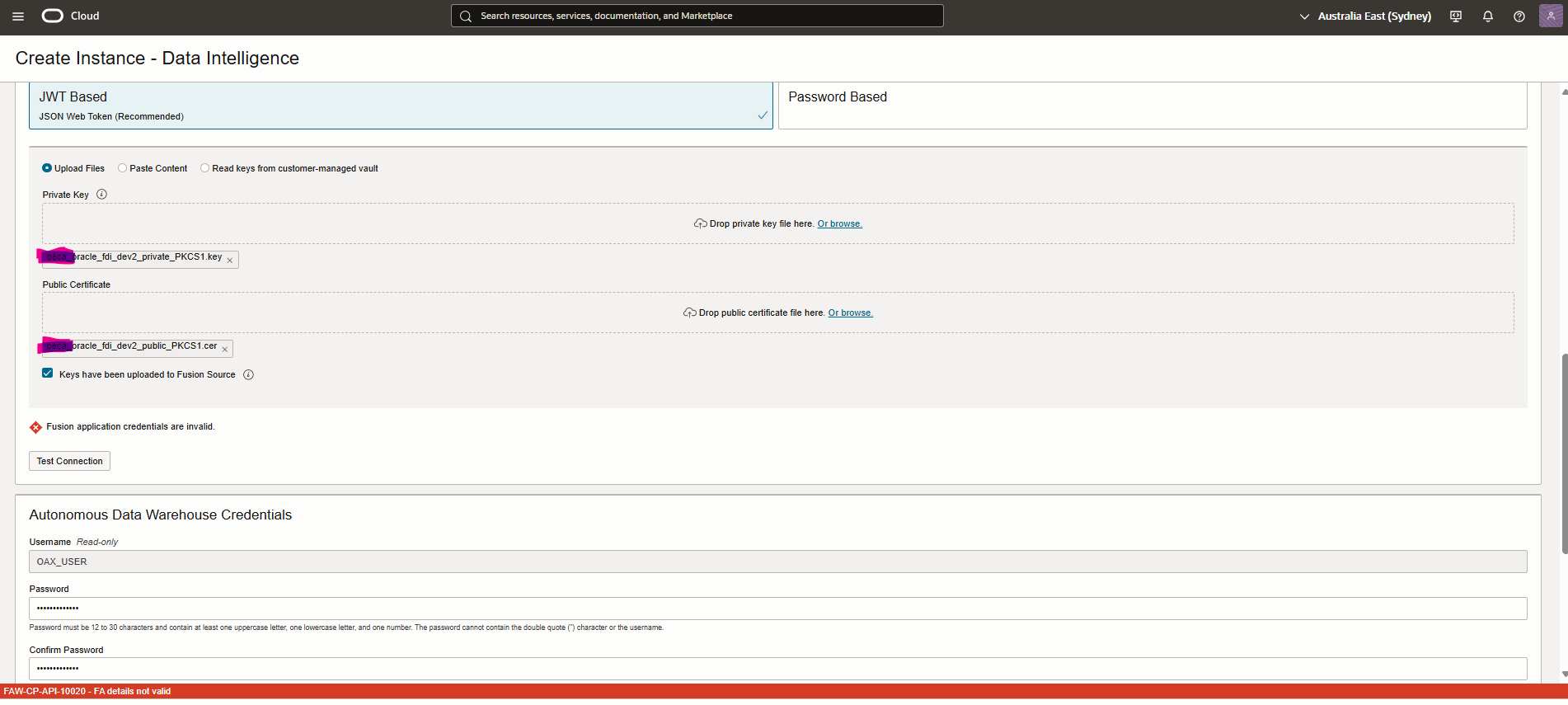This screenshot has width=1568, height=705.
Task: Click the 'Autonomous Data Warehouse Credentials' heading
Action: tap(161, 515)
